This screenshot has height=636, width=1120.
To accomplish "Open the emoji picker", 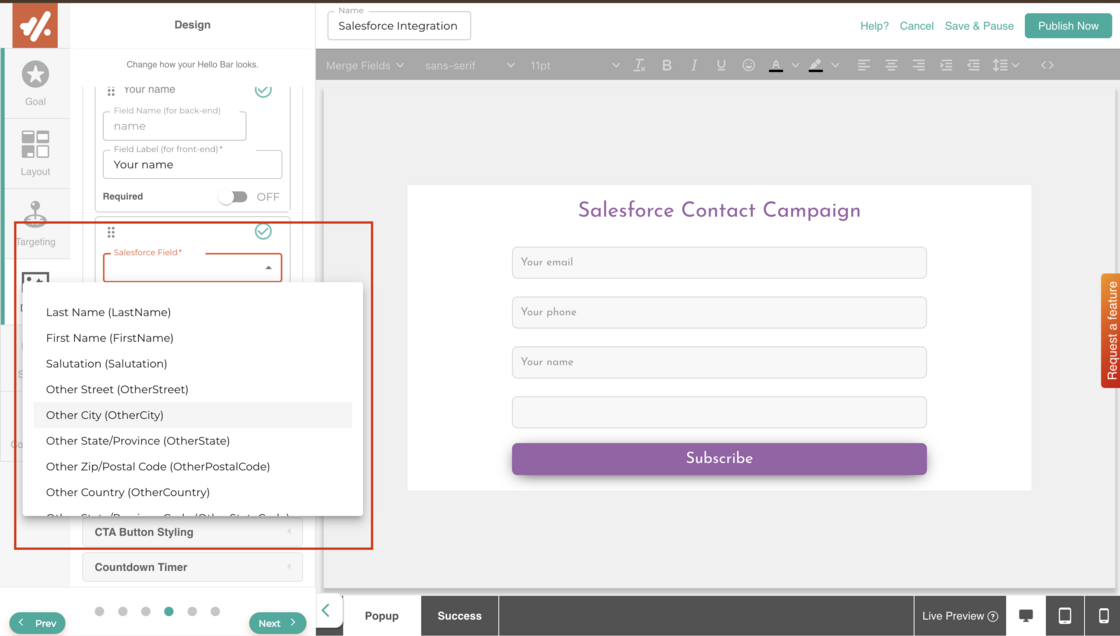I will 748,65.
